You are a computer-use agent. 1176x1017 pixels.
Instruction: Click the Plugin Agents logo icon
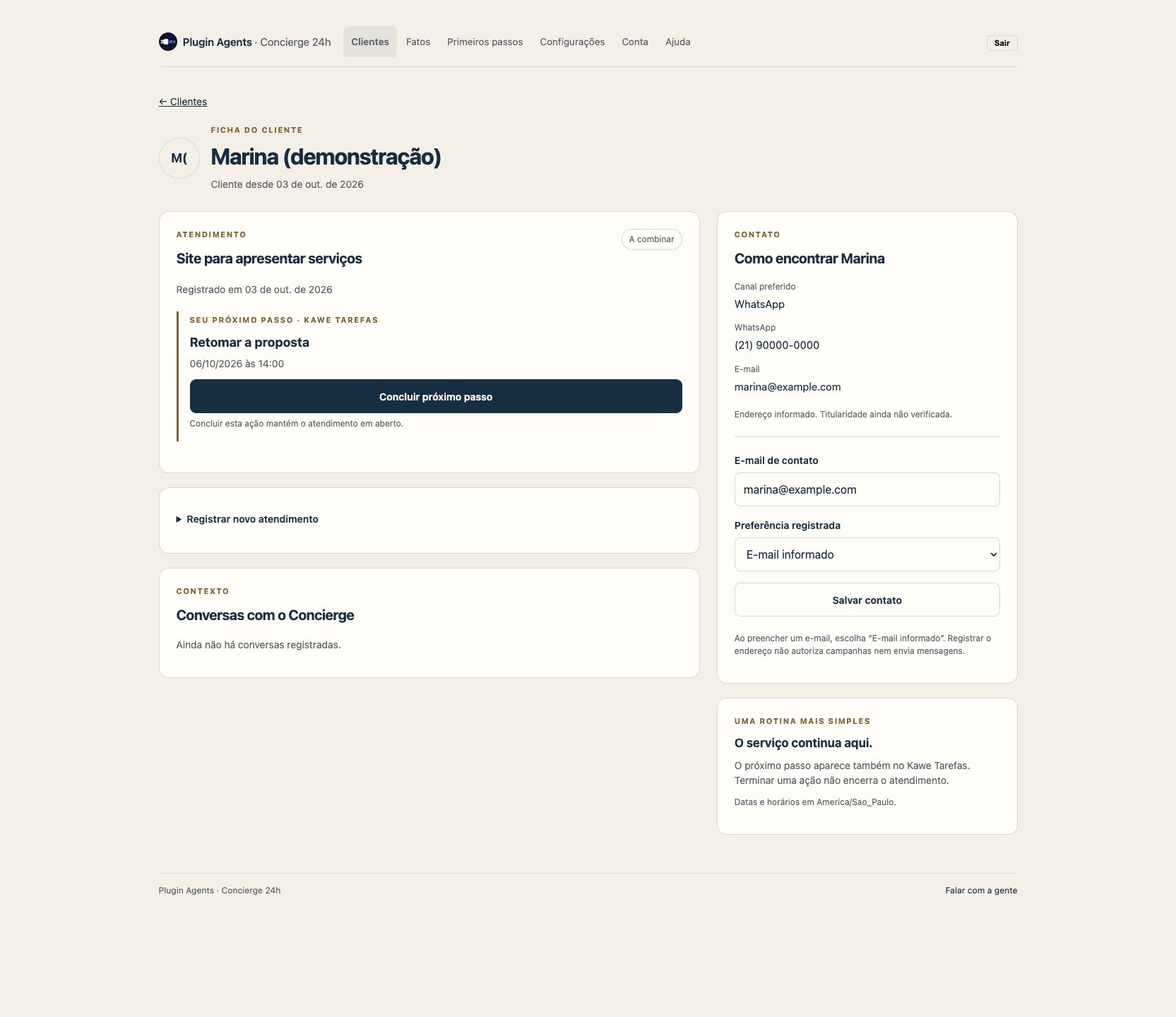click(168, 42)
